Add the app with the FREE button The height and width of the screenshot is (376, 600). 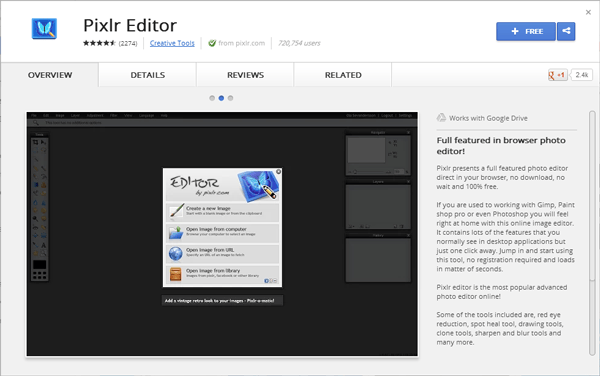coord(526,31)
